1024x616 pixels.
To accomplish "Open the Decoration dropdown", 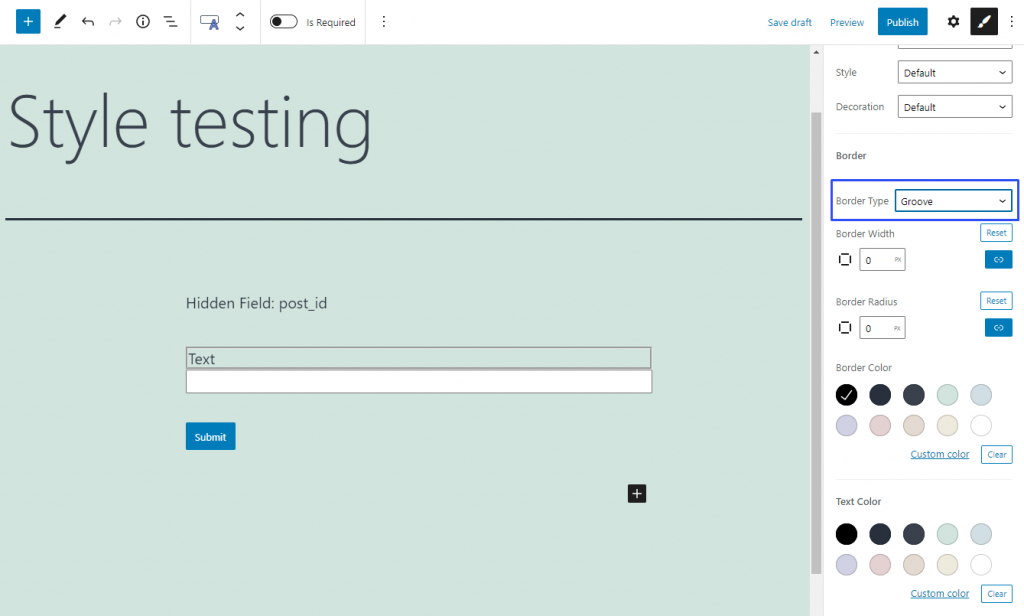I will coord(955,106).
